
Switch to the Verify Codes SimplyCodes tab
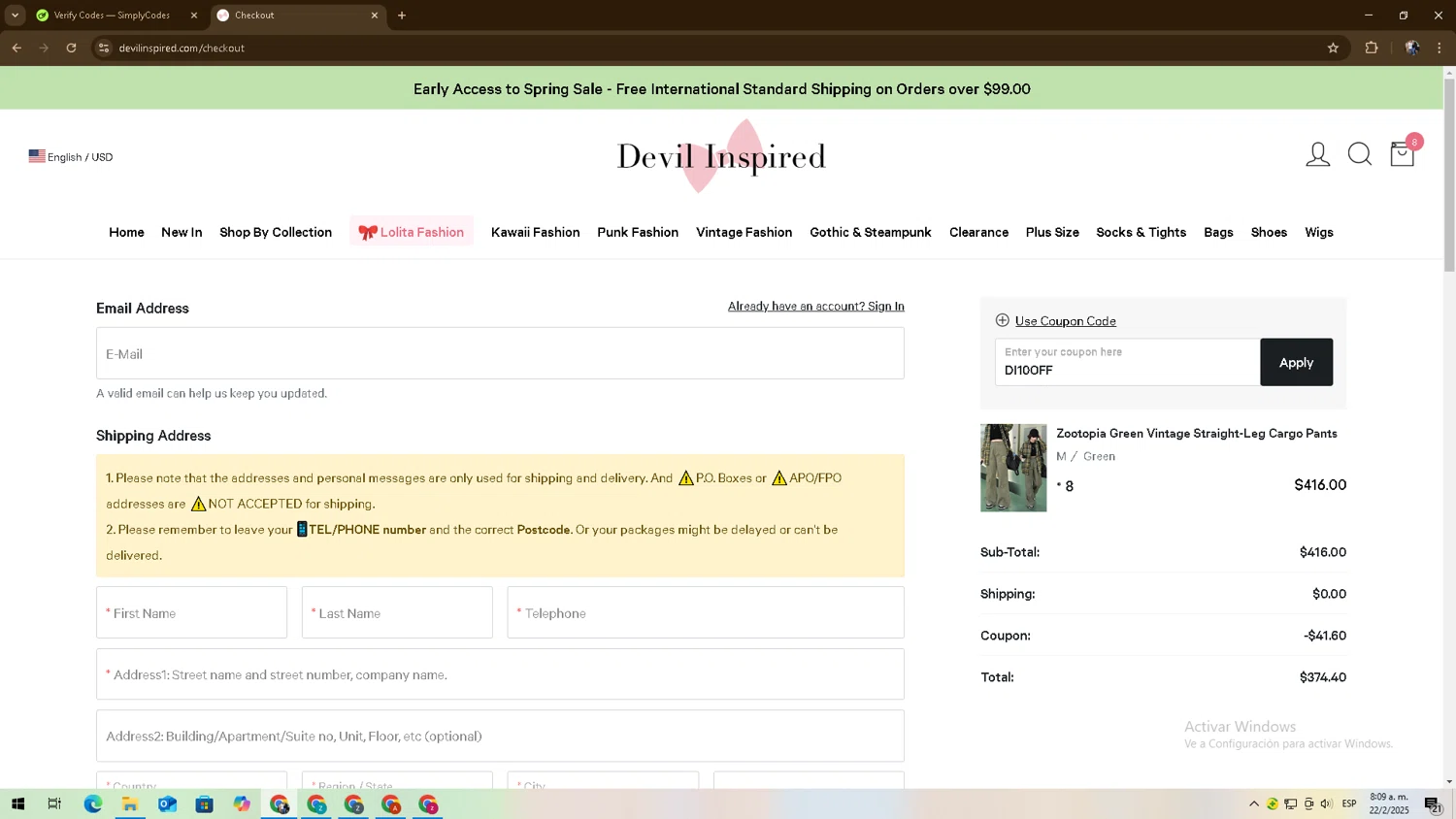[112, 16]
